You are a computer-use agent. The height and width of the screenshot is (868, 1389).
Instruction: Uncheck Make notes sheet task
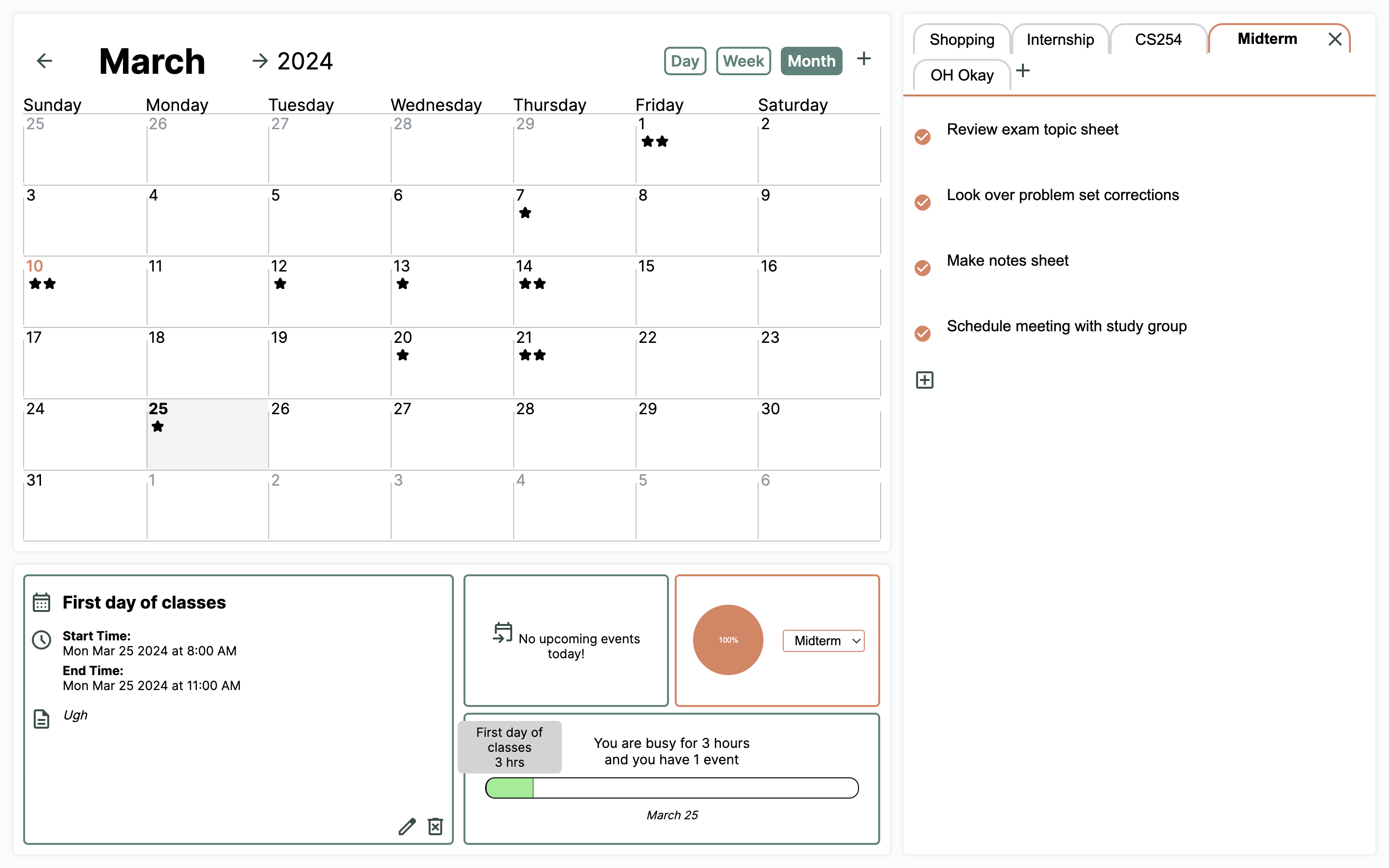[922, 268]
